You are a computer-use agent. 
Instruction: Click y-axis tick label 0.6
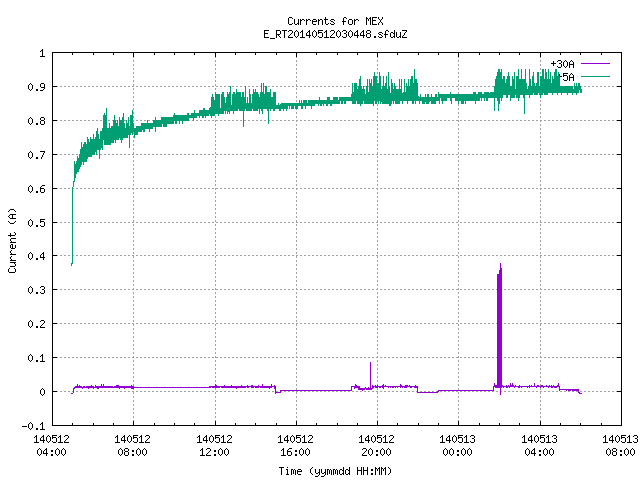coord(36,189)
